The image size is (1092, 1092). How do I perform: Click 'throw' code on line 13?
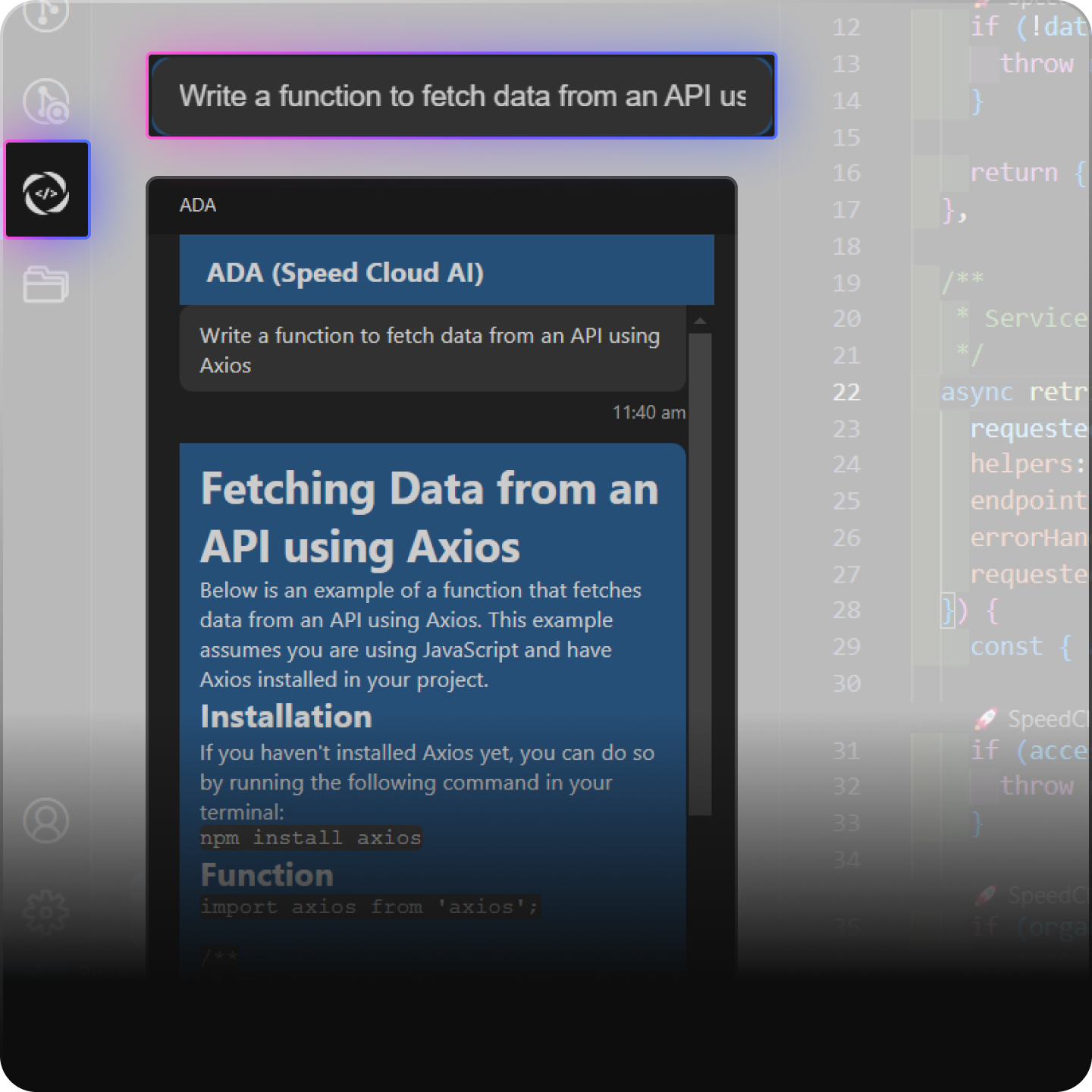point(1037,64)
